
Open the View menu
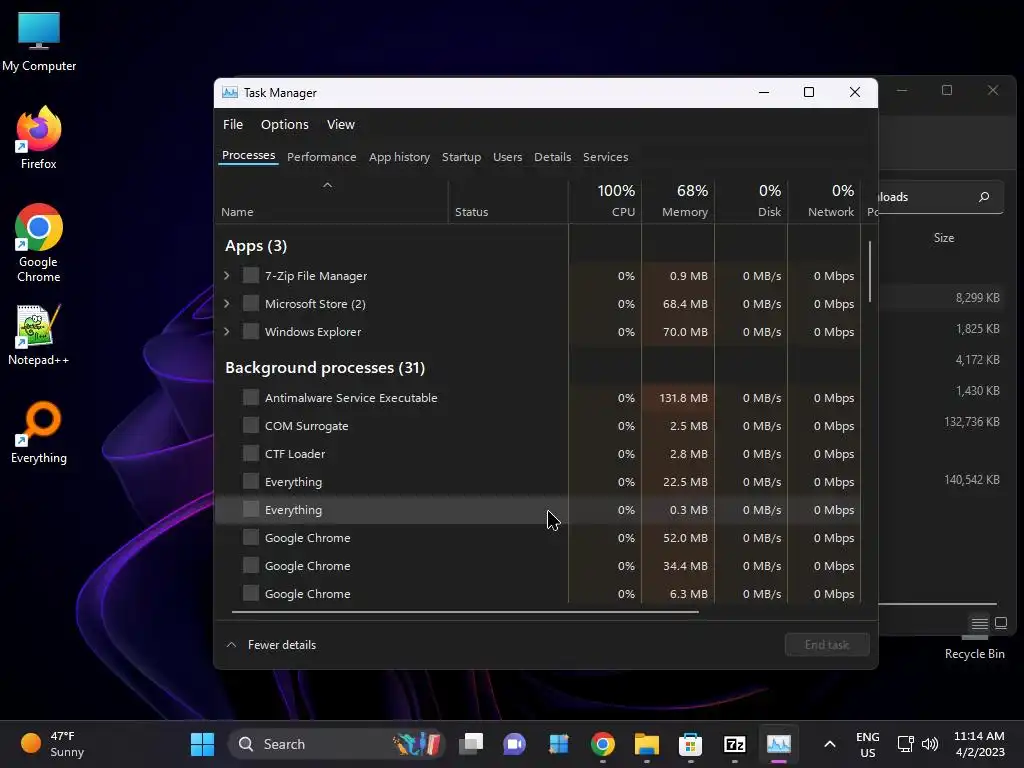[x=341, y=124]
